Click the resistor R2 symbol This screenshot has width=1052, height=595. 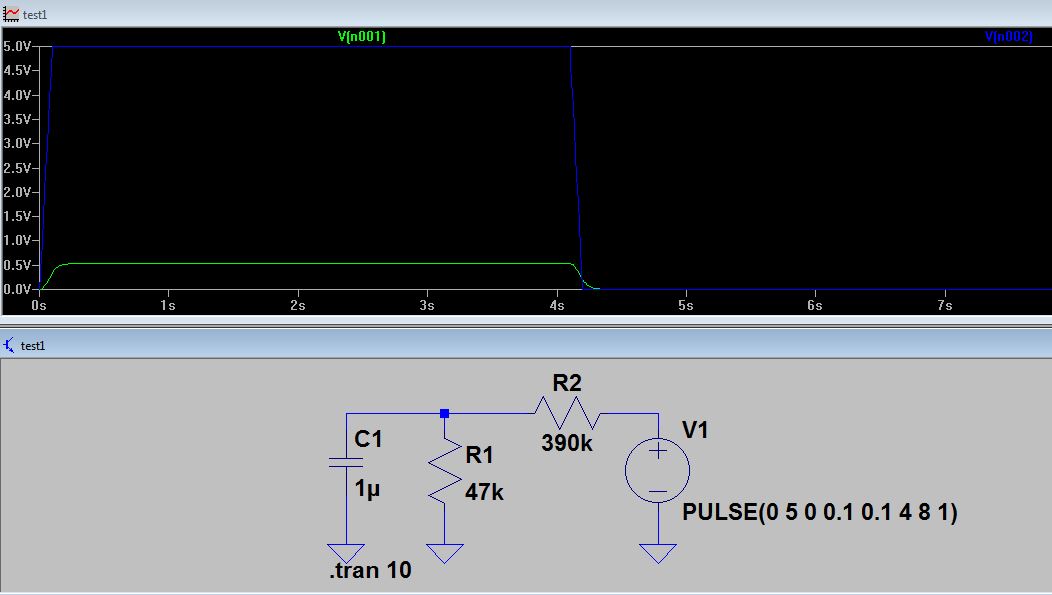coord(567,413)
